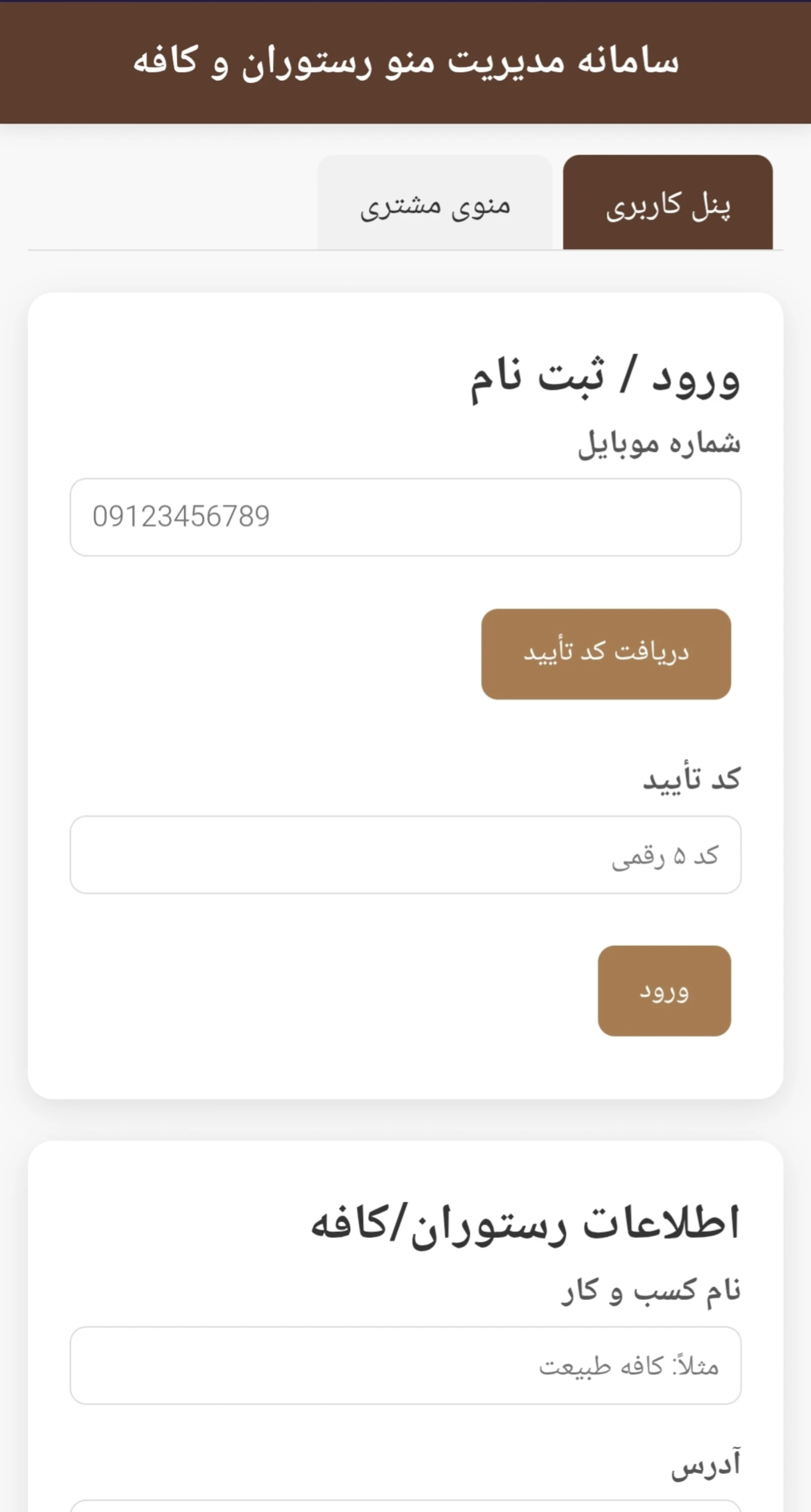This screenshot has width=811, height=1512.
Task: Focus the mobile number field showing 09123456789
Action: pyautogui.click(x=405, y=517)
